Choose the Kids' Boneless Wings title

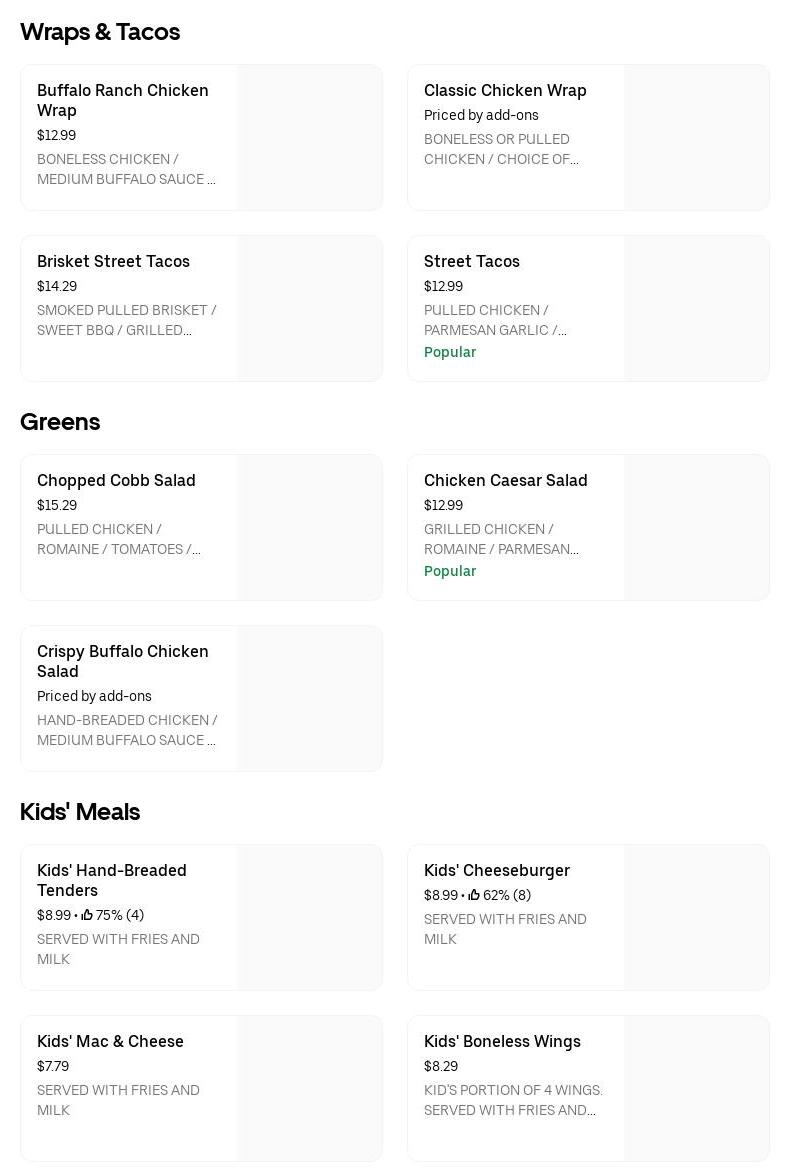click(502, 1041)
